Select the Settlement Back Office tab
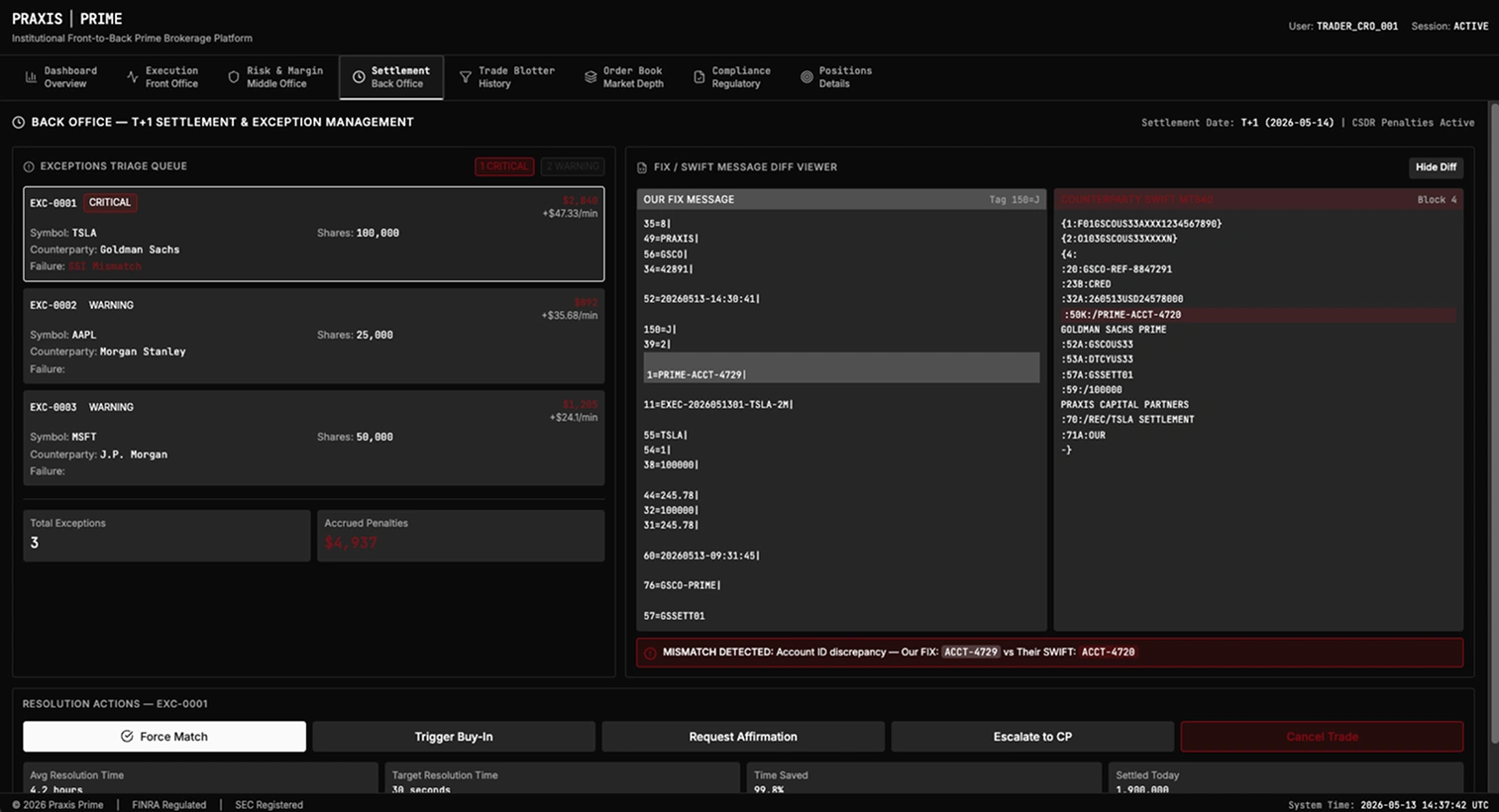Screen dimensions: 1499x812 [x=391, y=77]
